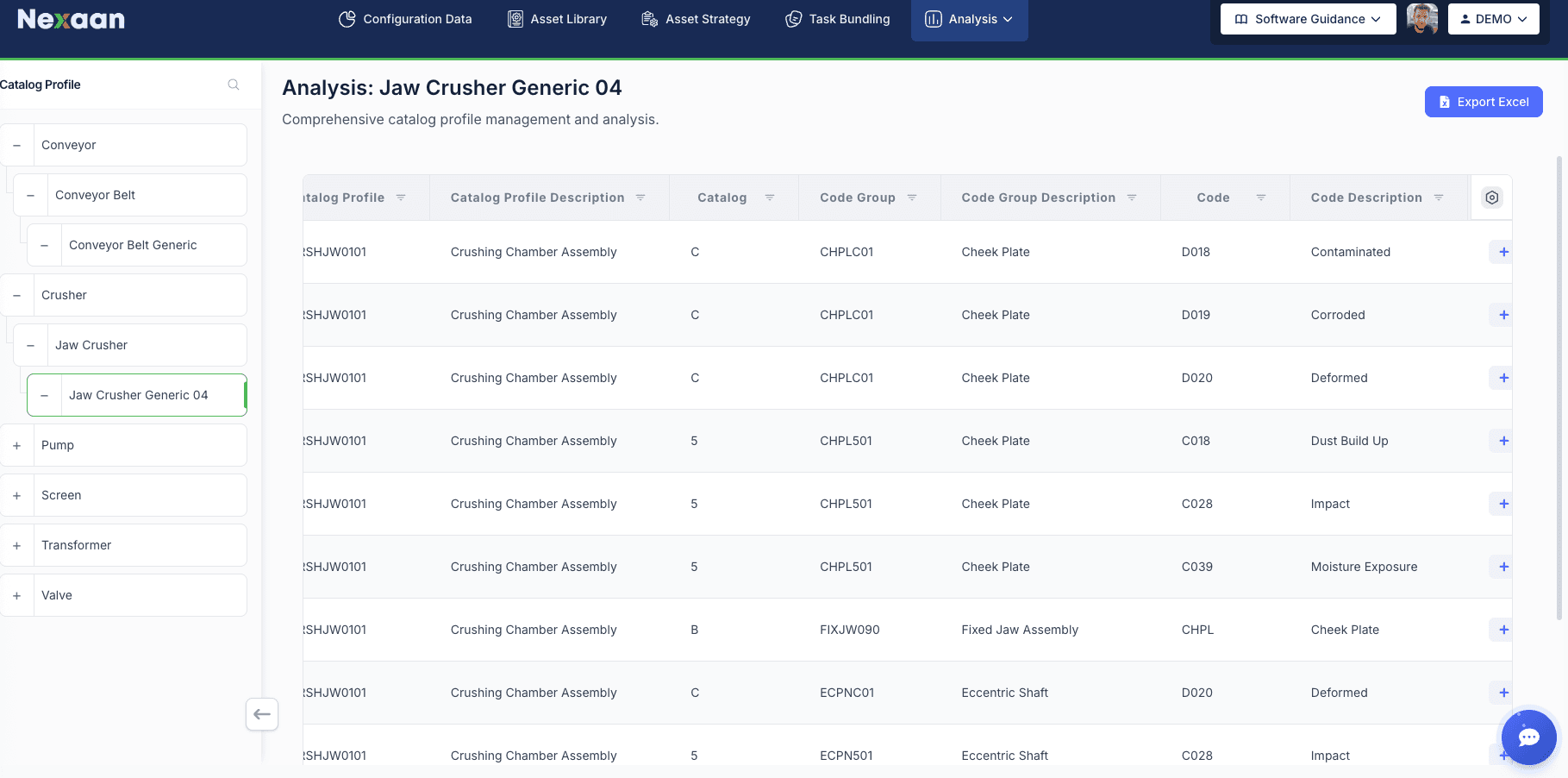The width and height of the screenshot is (1568, 778).
Task: Go to Asset Library tab
Action: pos(557,19)
